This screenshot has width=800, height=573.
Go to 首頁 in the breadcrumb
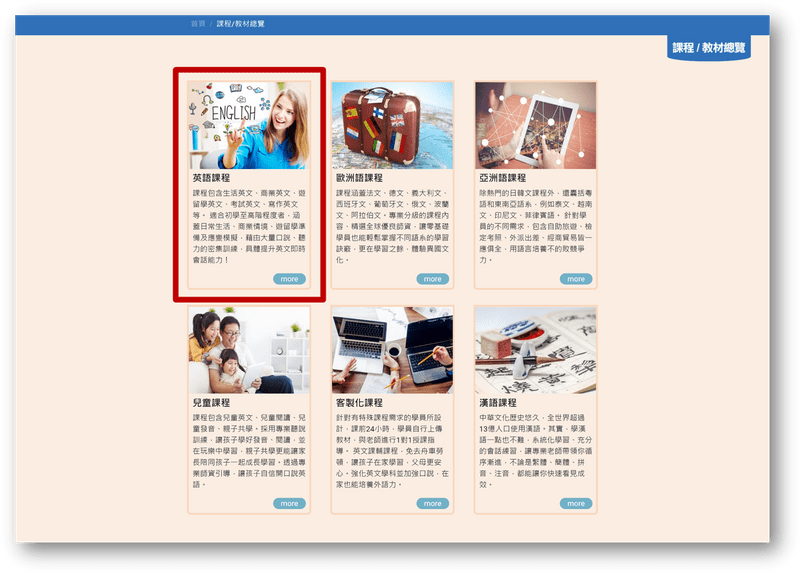pyautogui.click(x=198, y=24)
